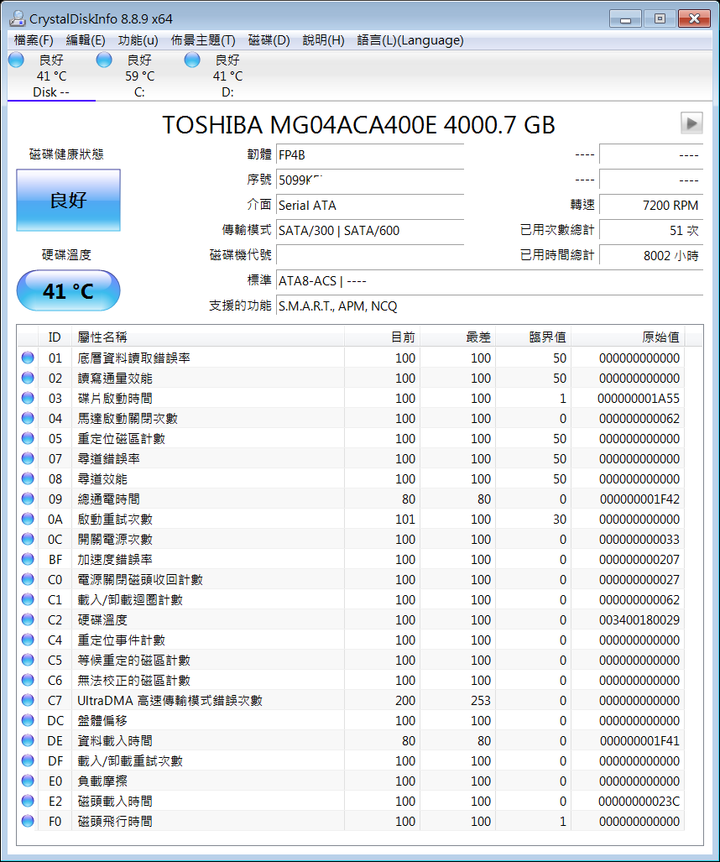Click status orb for attribute F0

coord(27,821)
